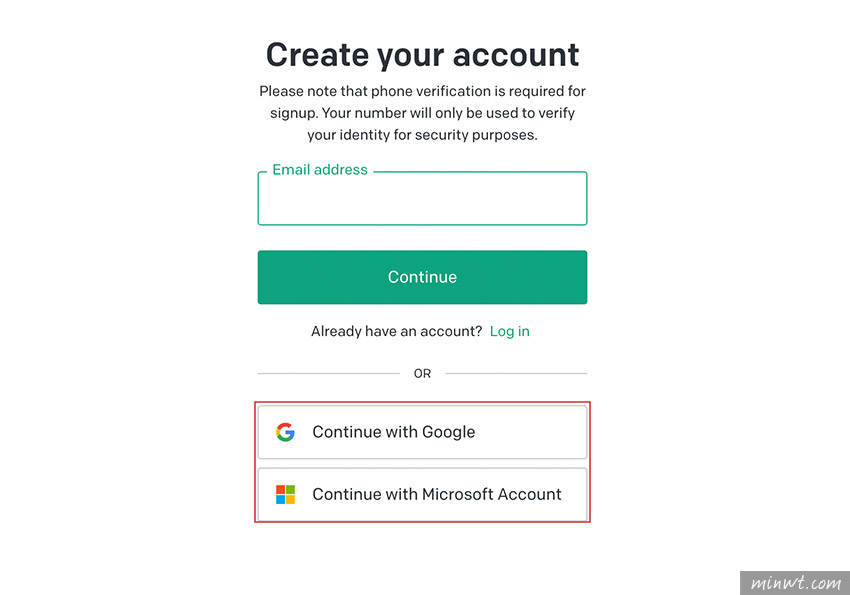
Task: Click the blue square in the Microsoft logo
Action: coord(280,500)
